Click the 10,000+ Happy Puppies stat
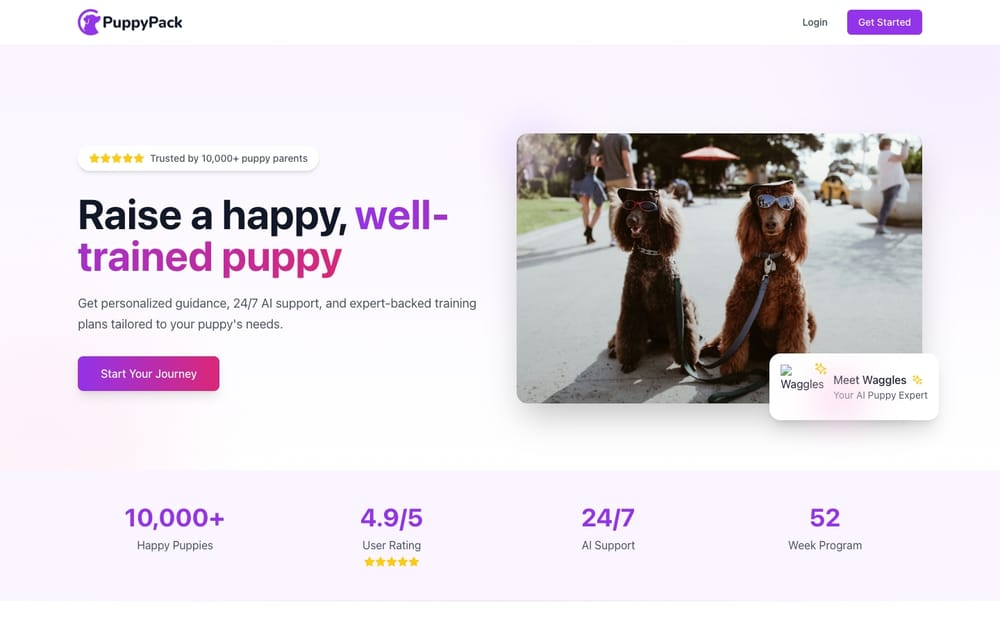The height and width of the screenshot is (625, 1000). (x=175, y=529)
